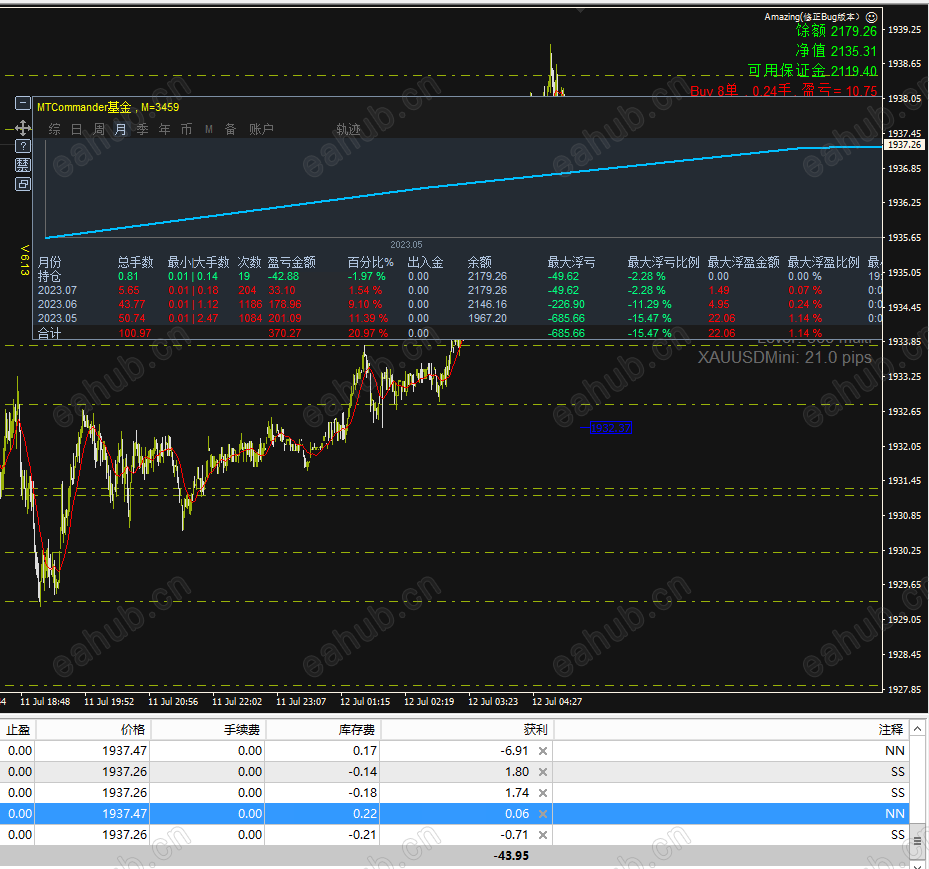Click the 余额 2179.26 balance text
The image size is (929, 869).
point(836,31)
